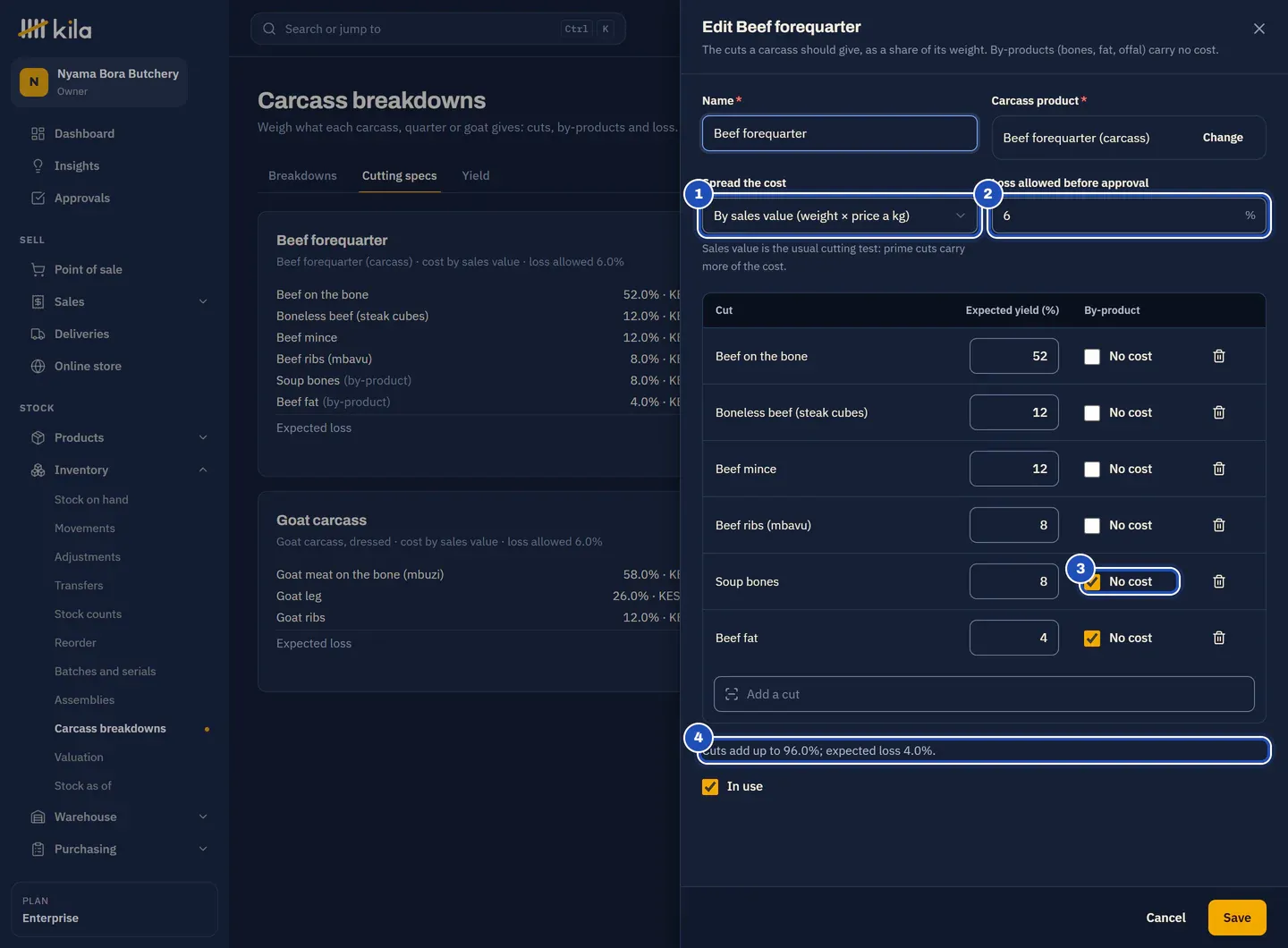Cancel editing the cutting spec
The width and height of the screenshot is (1288, 948).
[1165, 918]
